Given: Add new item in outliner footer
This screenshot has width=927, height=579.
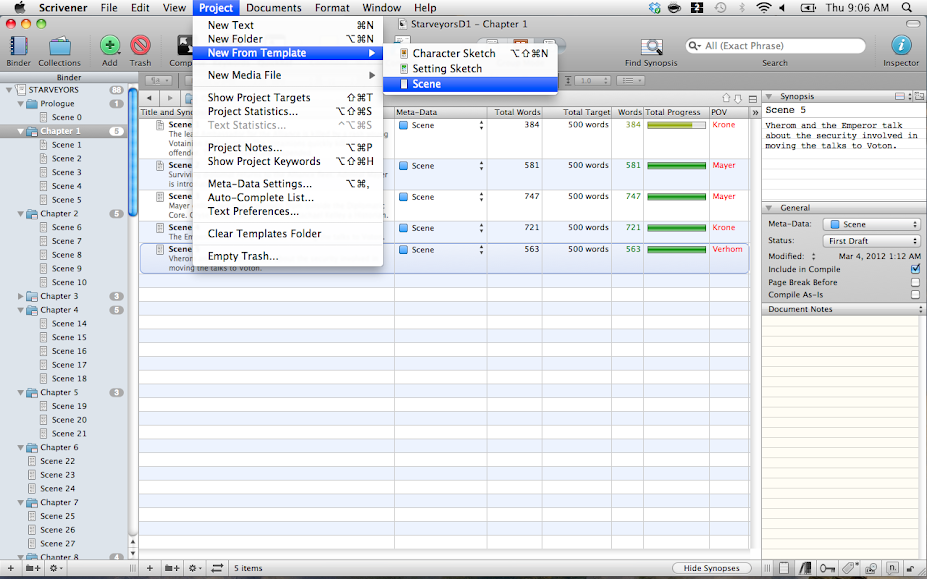Looking at the screenshot, I should pos(150,568).
